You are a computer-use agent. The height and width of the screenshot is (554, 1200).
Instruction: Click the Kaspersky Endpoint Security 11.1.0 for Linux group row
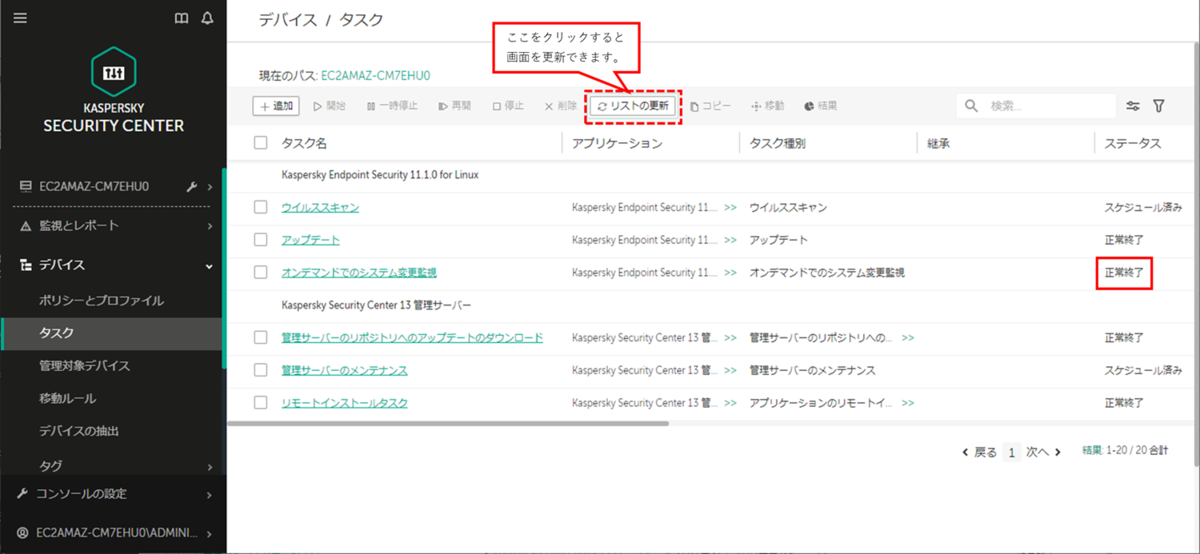(x=713, y=175)
